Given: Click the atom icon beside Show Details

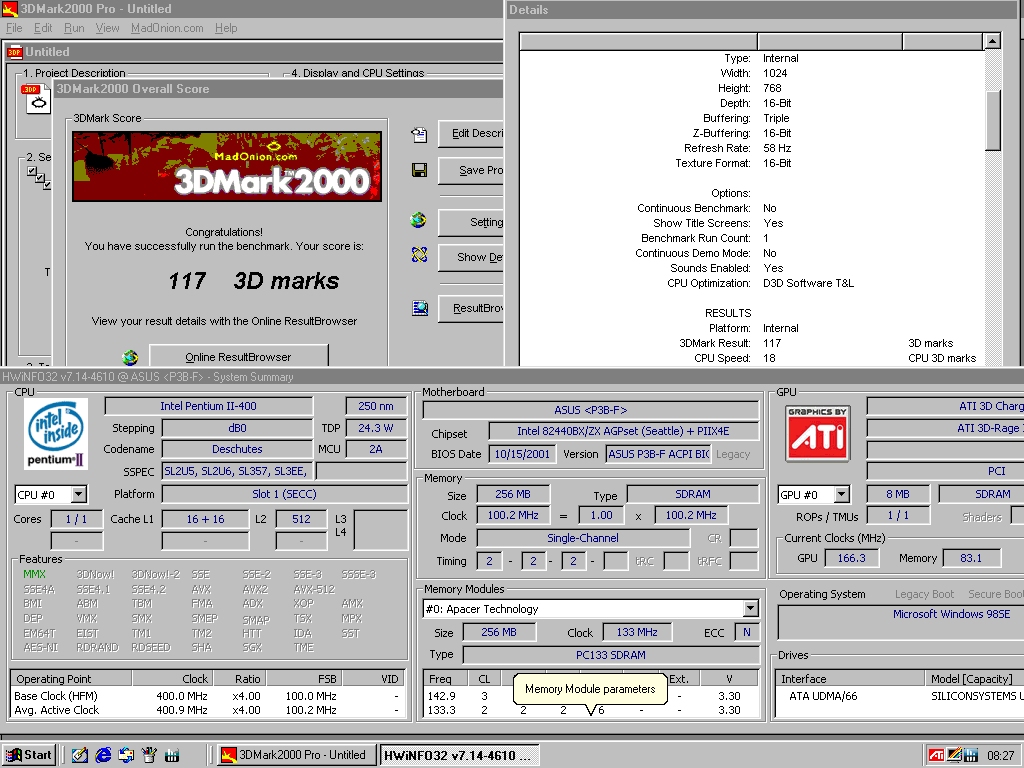Looking at the screenshot, I should (x=419, y=255).
